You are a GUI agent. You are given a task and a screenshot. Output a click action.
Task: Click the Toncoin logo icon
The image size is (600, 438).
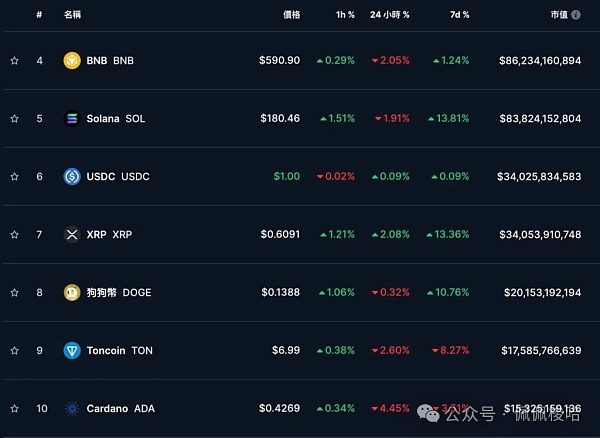click(x=72, y=350)
